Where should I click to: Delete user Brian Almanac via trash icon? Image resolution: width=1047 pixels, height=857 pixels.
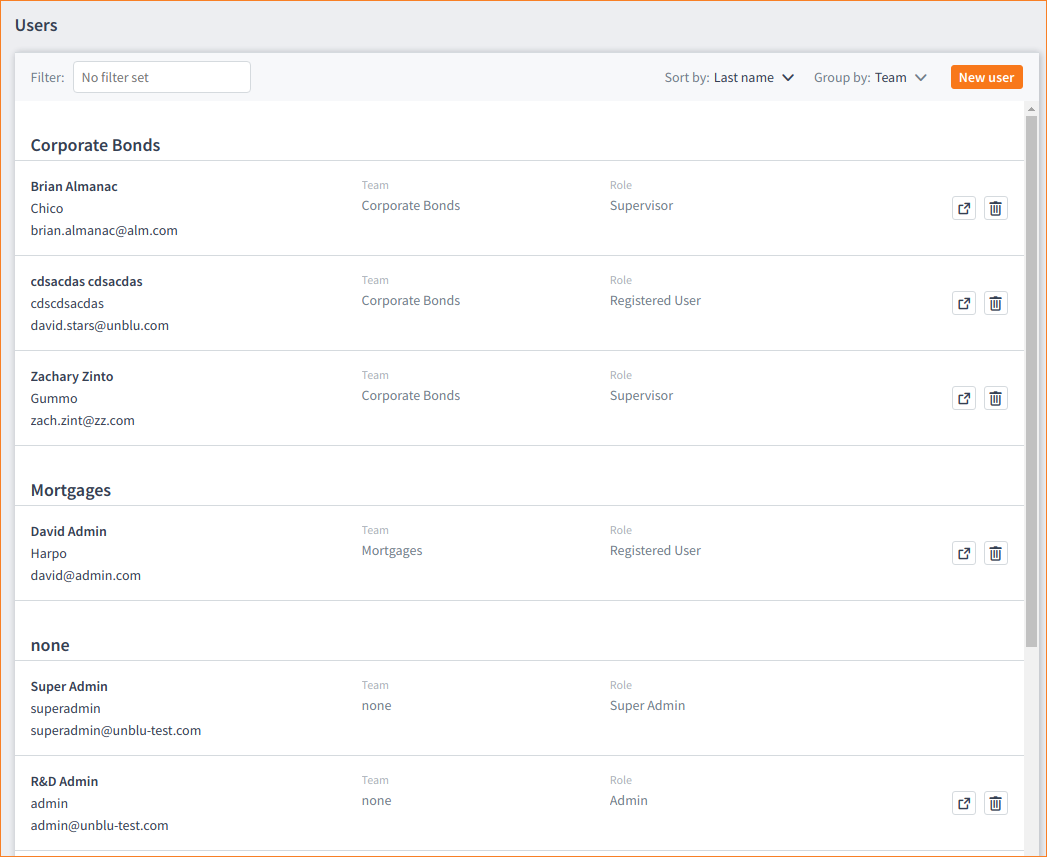pos(995,208)
